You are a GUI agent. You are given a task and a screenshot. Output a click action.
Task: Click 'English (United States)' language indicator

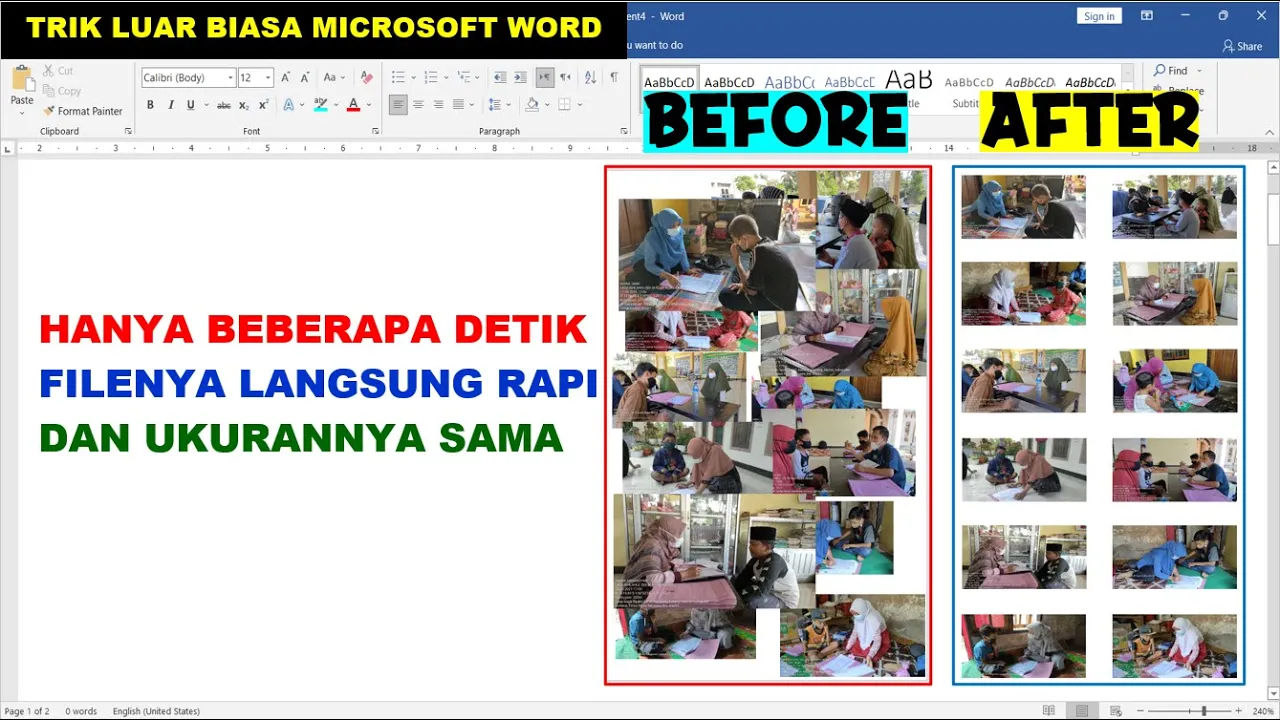coord(156,711)
